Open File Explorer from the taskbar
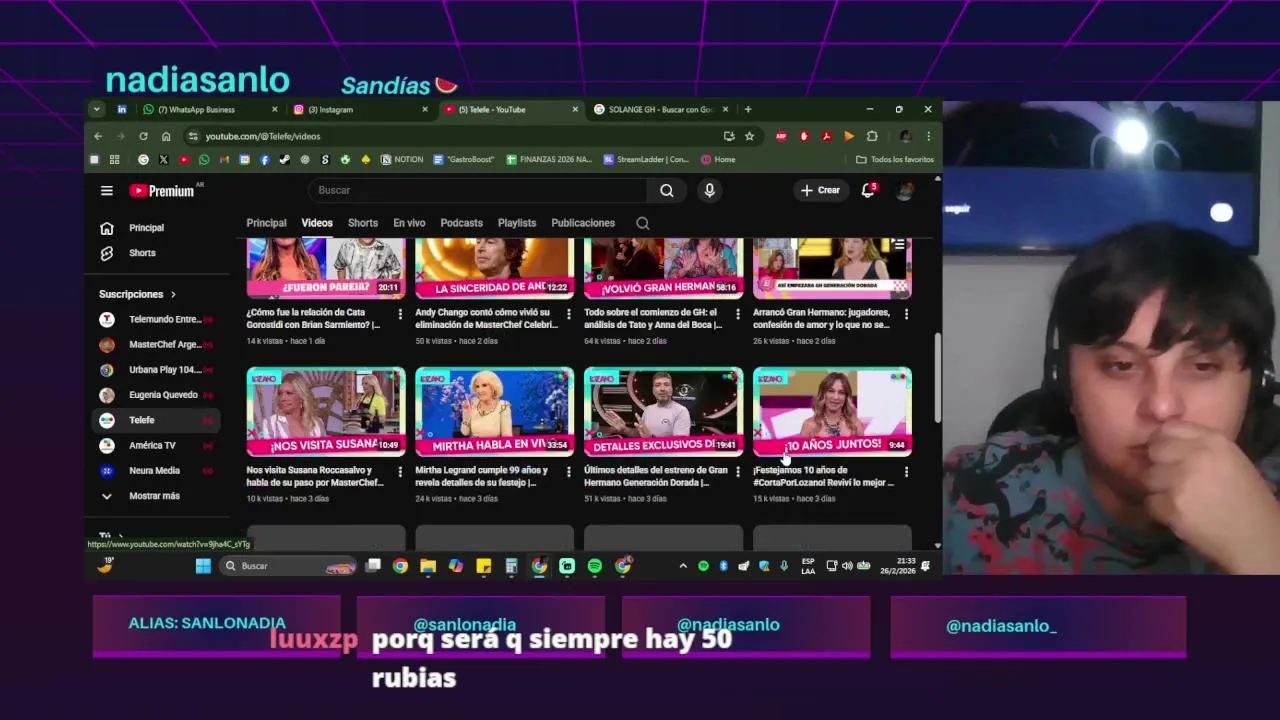This screenshot has width=1280, height=720. 428,566
